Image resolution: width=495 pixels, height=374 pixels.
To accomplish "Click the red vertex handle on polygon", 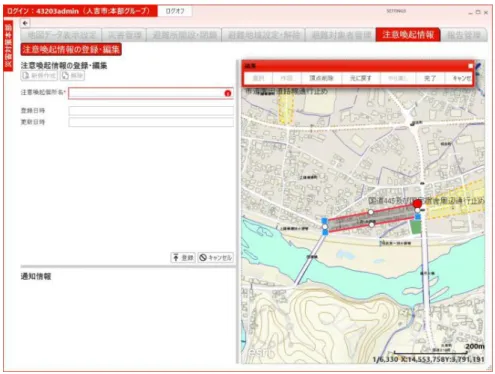I will [x=417, y=203].
